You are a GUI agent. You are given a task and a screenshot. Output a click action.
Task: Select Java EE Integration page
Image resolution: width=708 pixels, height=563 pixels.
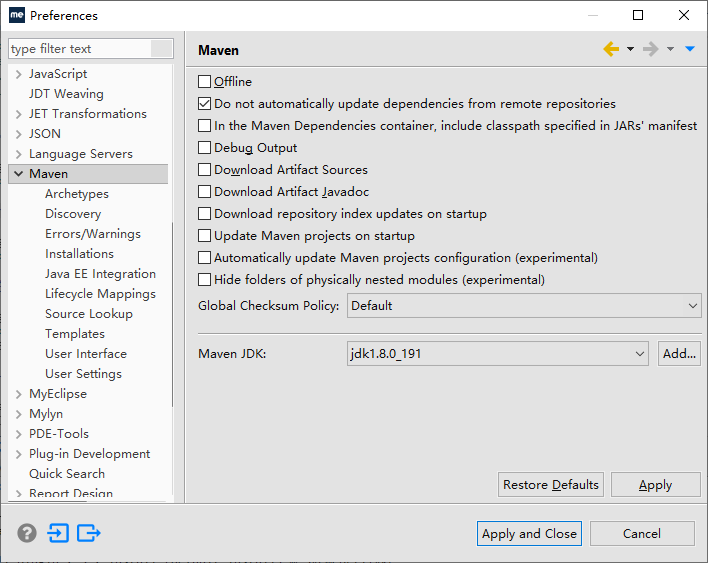100,274
